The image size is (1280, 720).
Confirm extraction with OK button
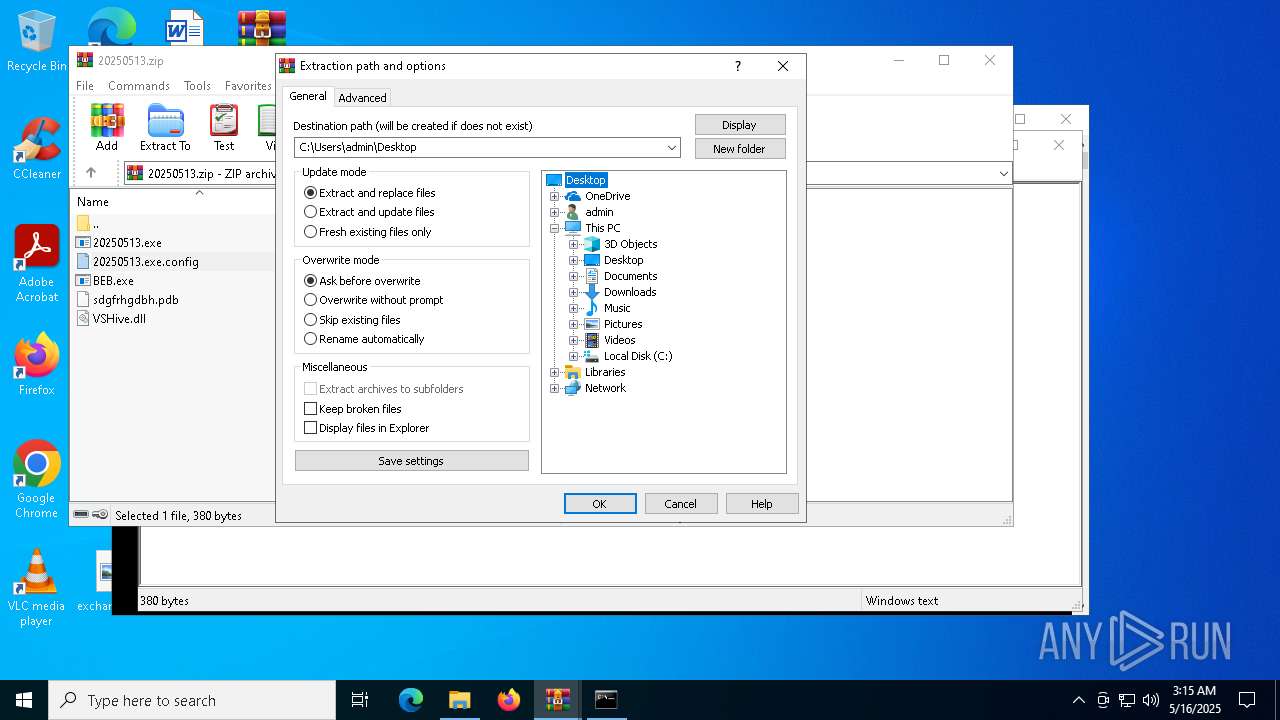click(600, 504)
